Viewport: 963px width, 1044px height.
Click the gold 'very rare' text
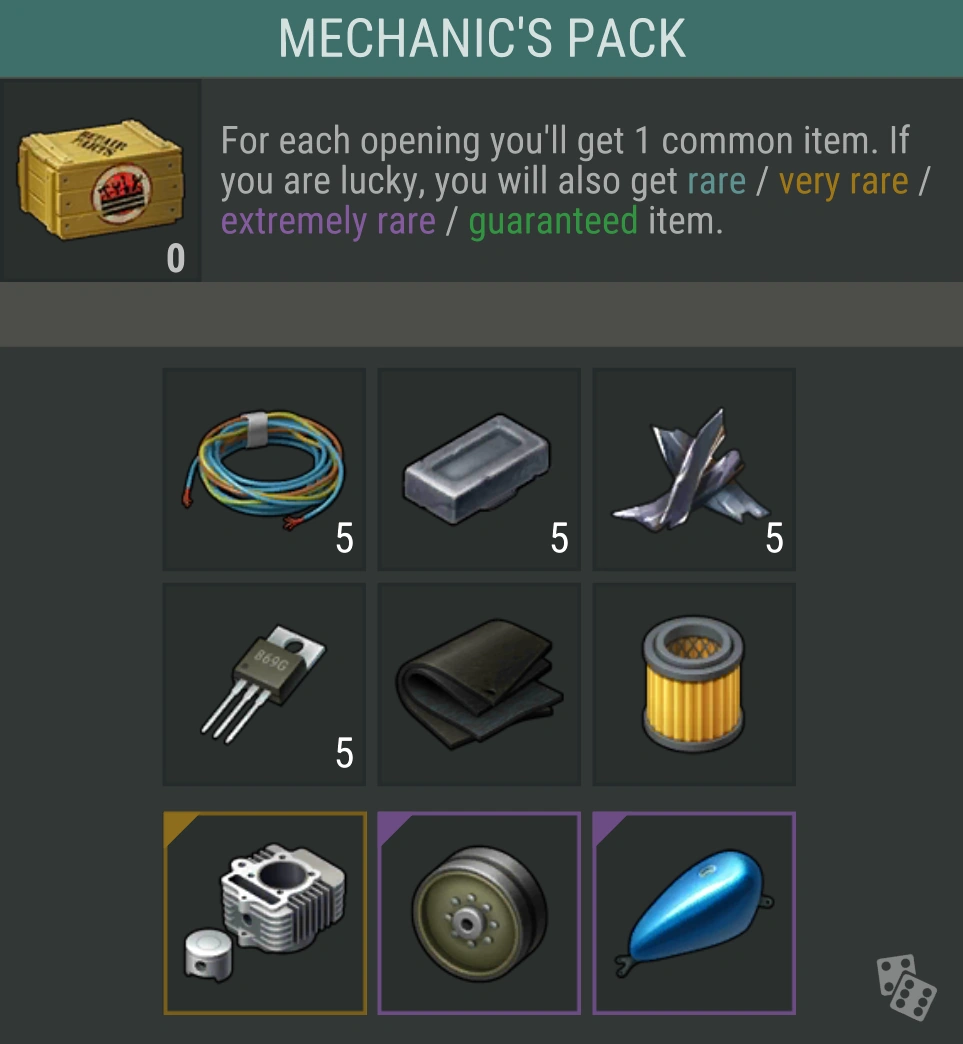tap(843, 181)
